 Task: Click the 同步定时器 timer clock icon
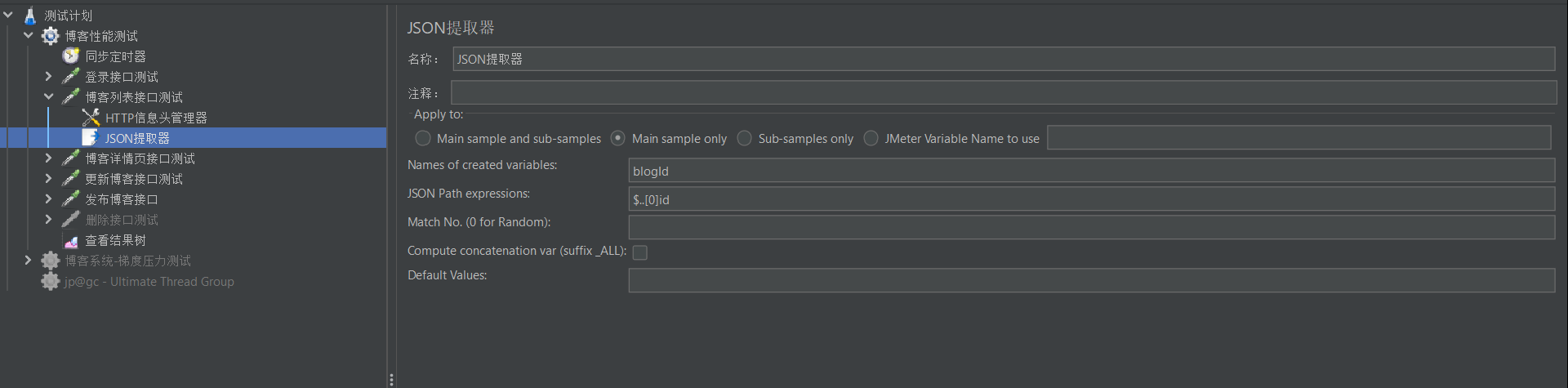pos(71,56)
